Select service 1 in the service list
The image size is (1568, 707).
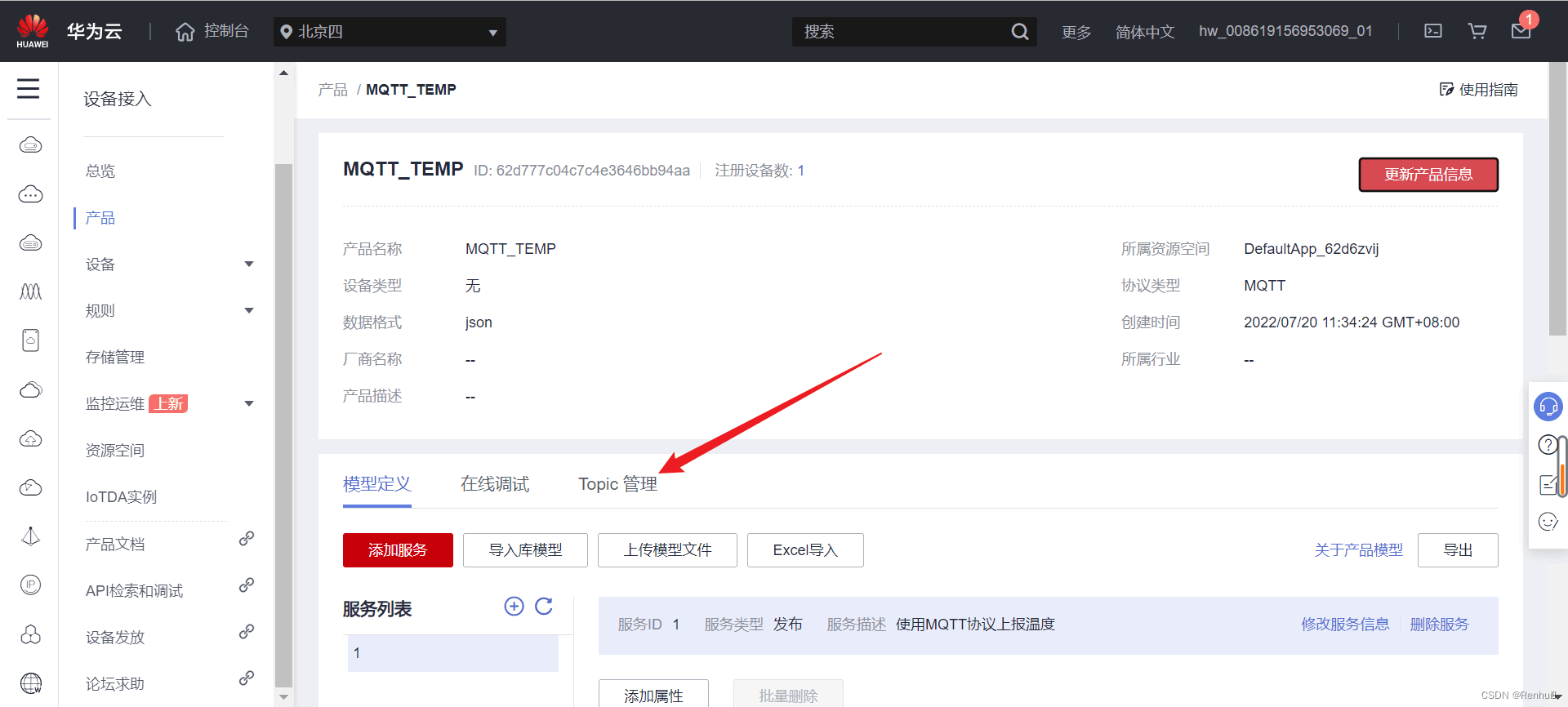coord(453,653)
